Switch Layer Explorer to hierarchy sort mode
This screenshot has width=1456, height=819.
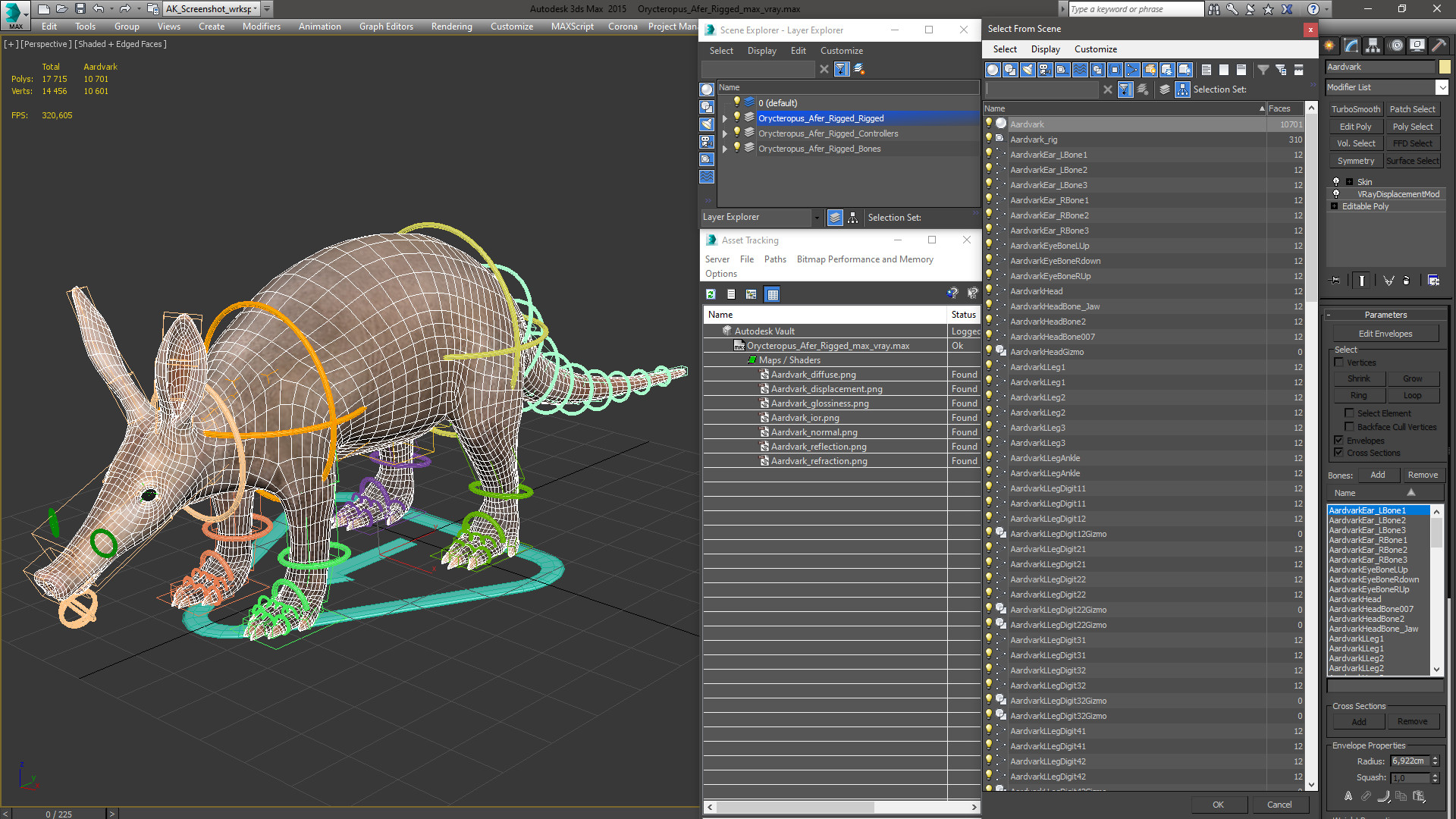pos(853,218)
